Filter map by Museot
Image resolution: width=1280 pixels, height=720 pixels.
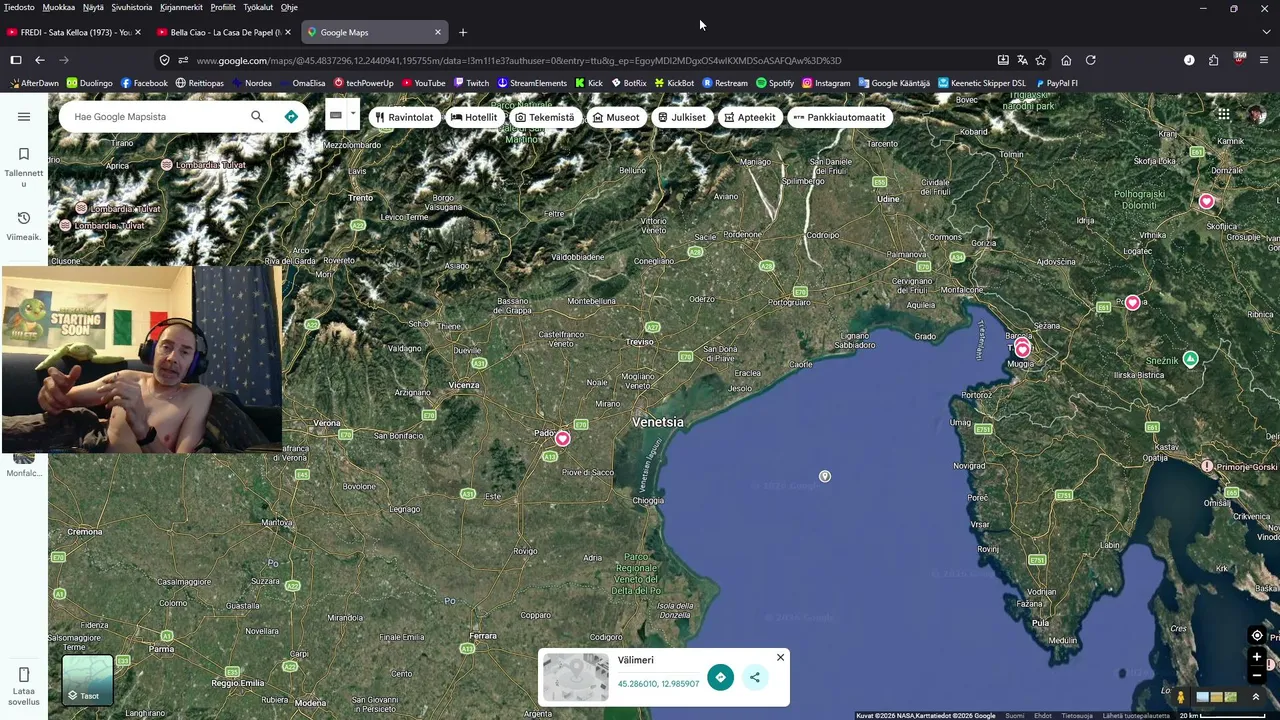(616, 117)
